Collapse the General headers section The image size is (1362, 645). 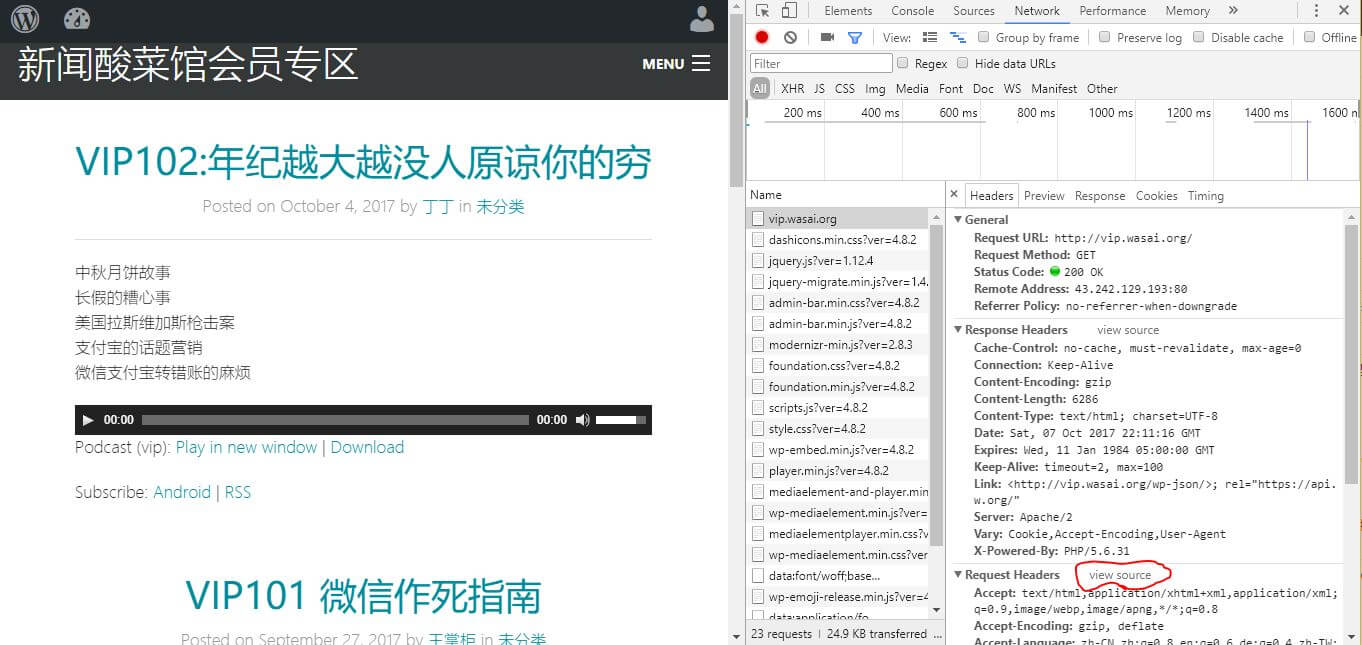958,220
